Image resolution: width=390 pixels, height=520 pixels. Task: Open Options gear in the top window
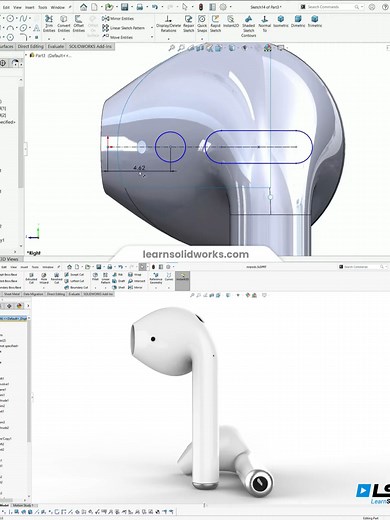coord(223,7)
